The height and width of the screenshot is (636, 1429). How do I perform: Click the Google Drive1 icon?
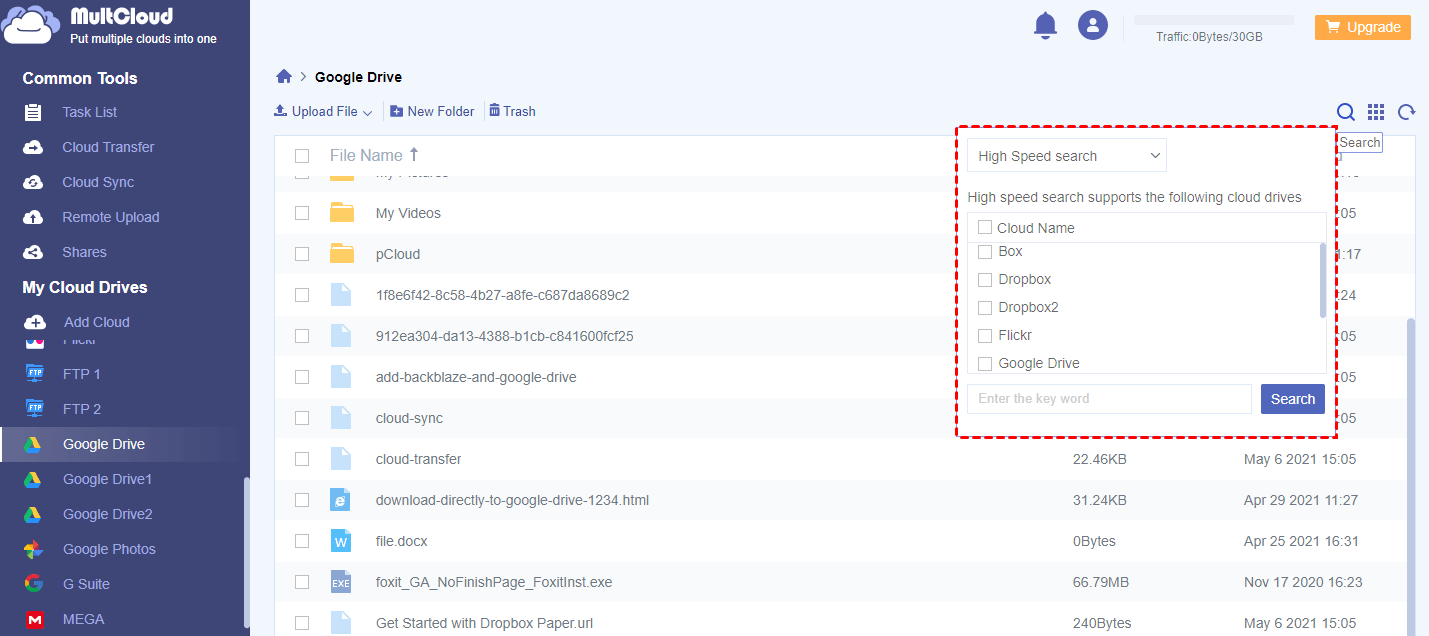pyautogui.click(x=33, y=479)
